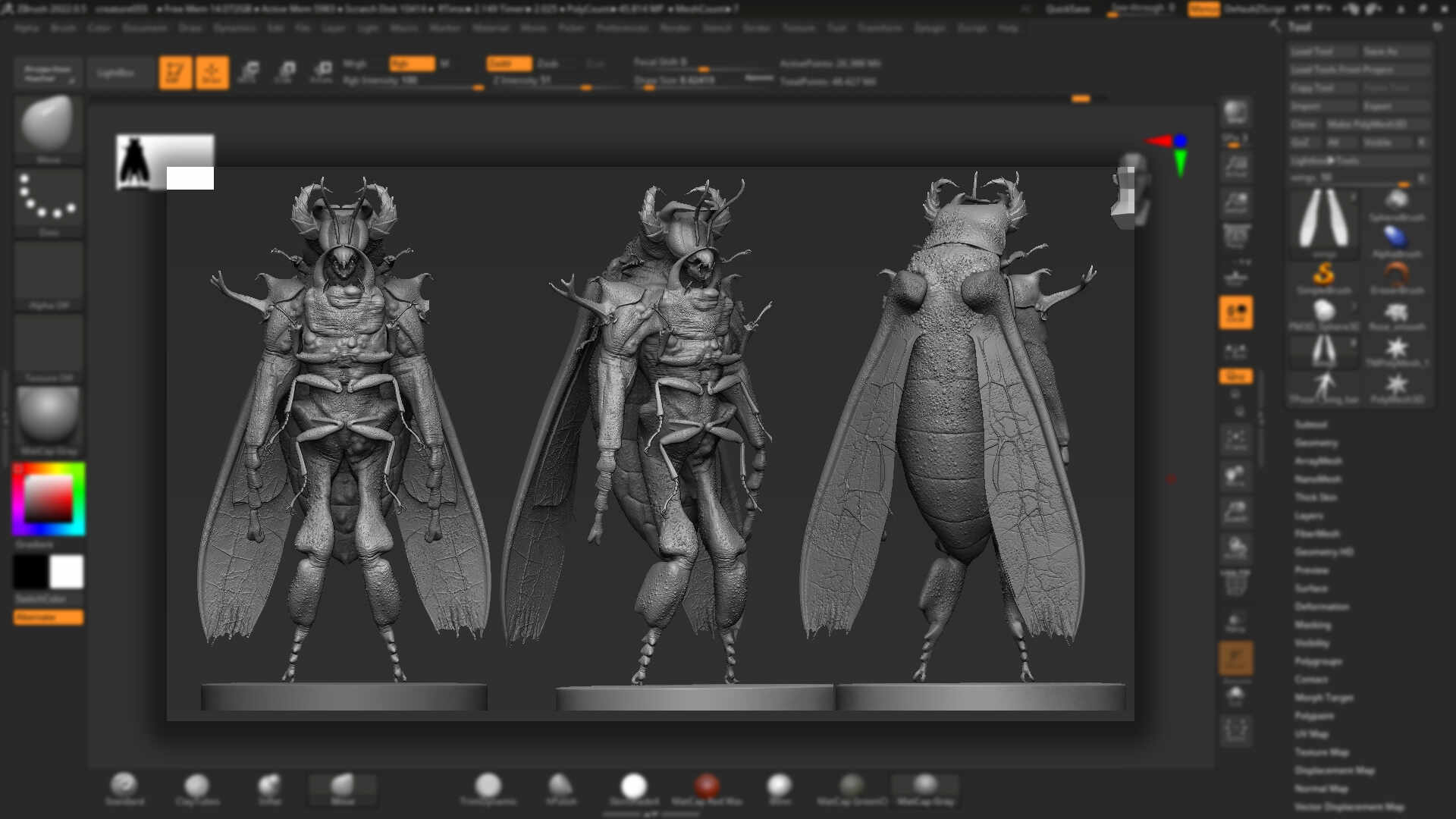The width and height of the screenshot is (1456, 819).
Task: Toggle the orange Alternate button under SwitchColor
Action: tap(49, 617)
